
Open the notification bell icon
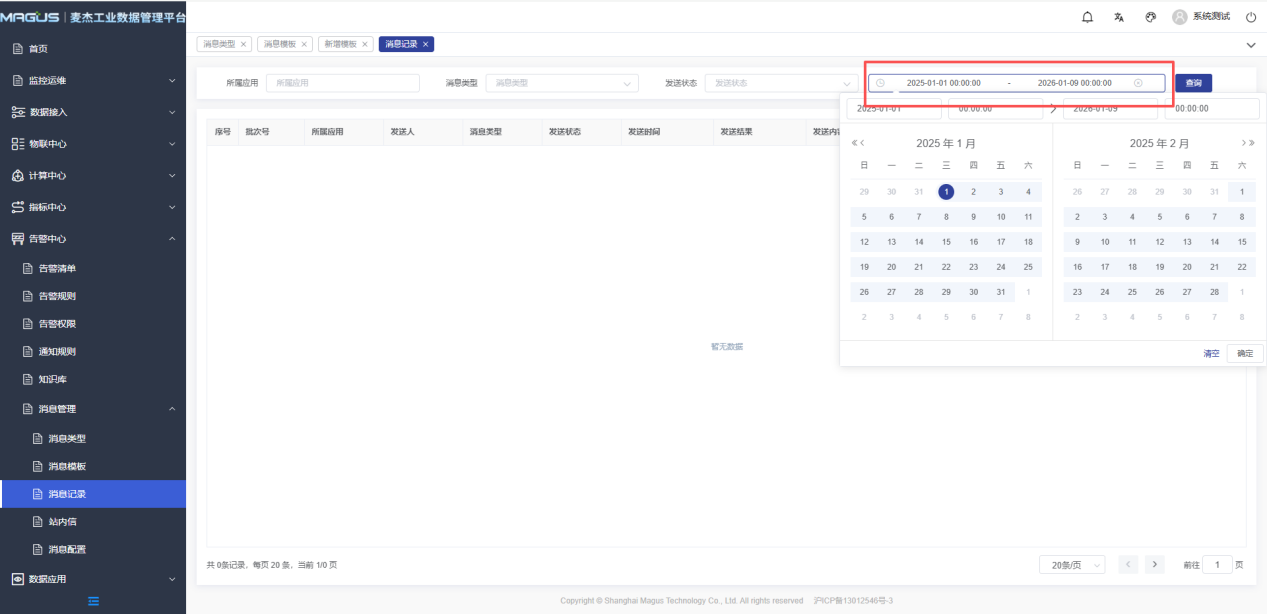tap(1088, 17)
